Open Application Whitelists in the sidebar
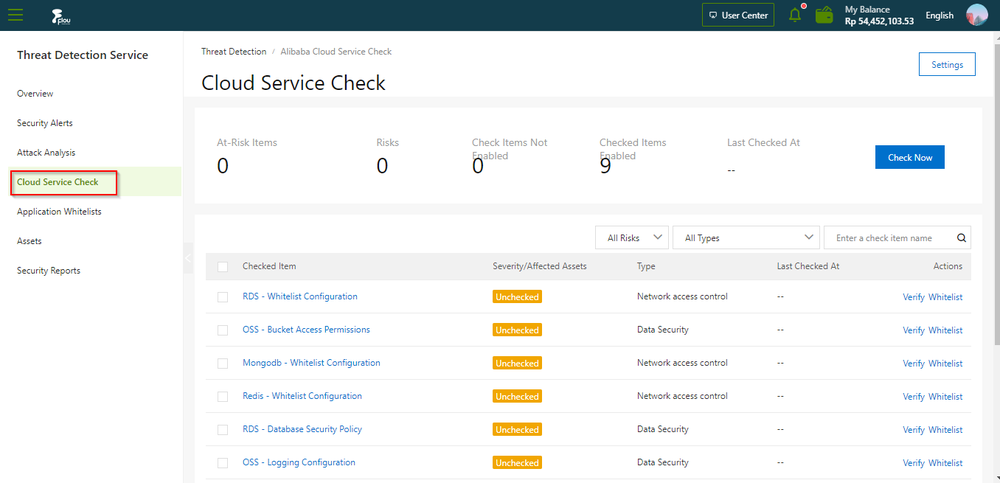The image size is (1000, 483). (59, 212)
